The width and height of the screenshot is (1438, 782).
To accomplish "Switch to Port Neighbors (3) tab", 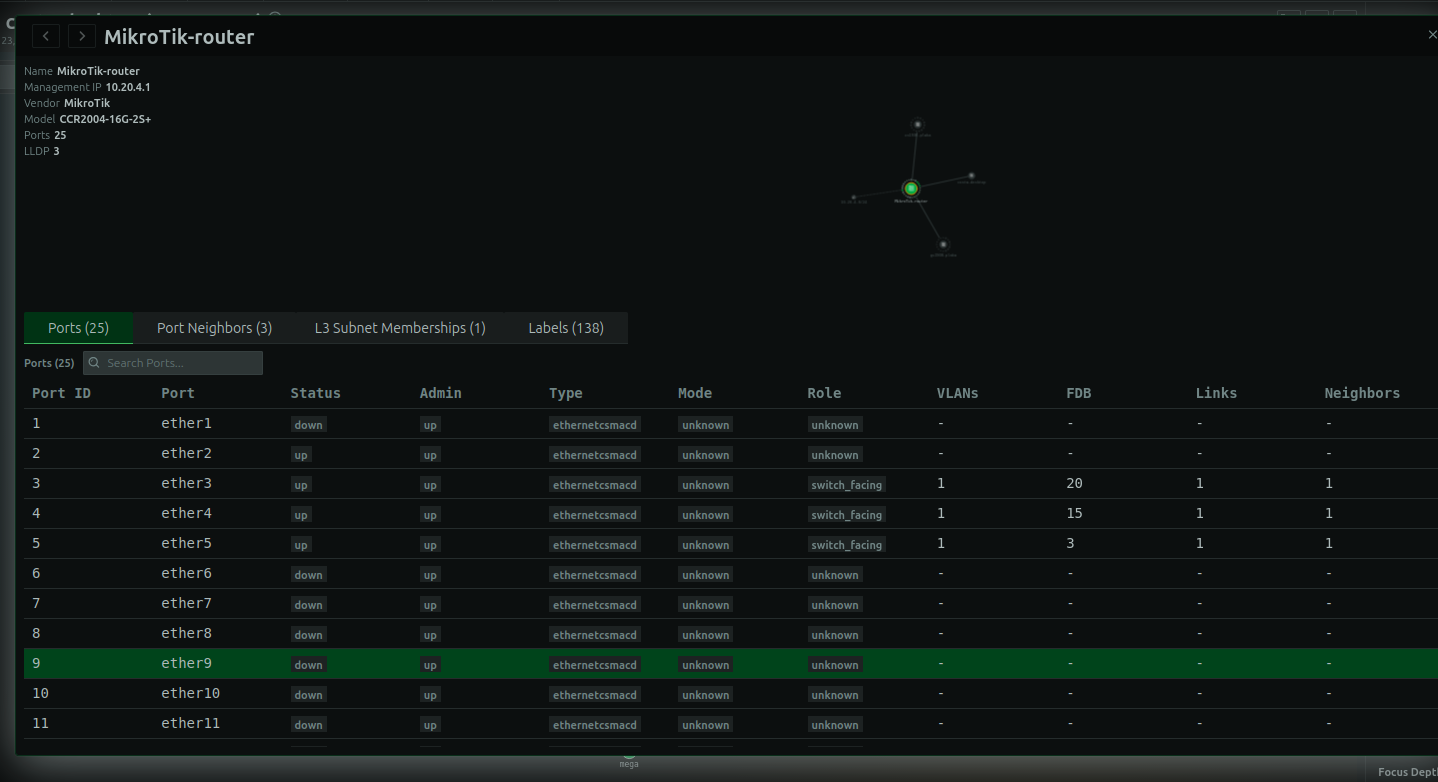I will [x=214, y=328].
